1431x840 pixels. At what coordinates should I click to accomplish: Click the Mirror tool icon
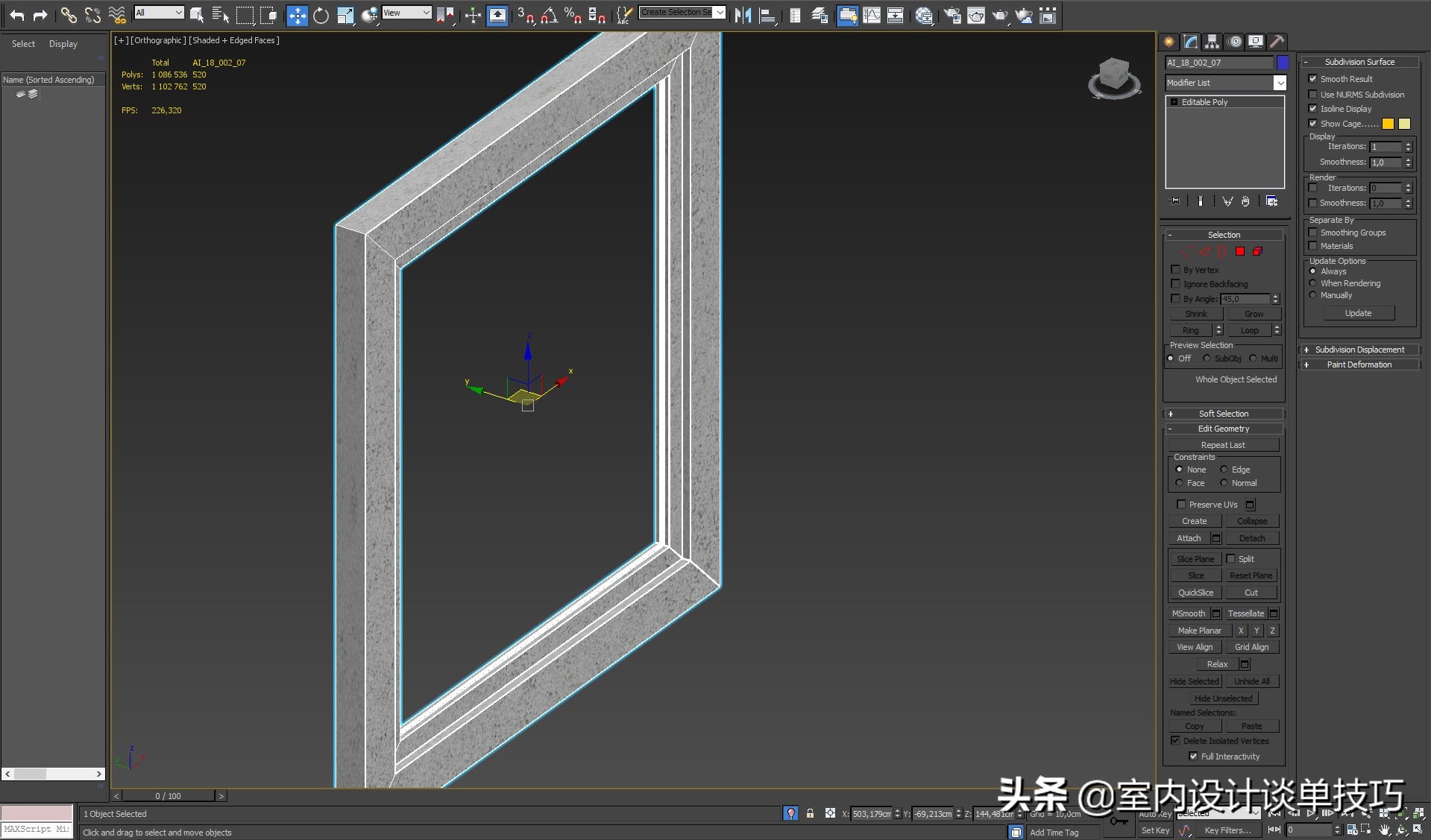click(743, 15)
